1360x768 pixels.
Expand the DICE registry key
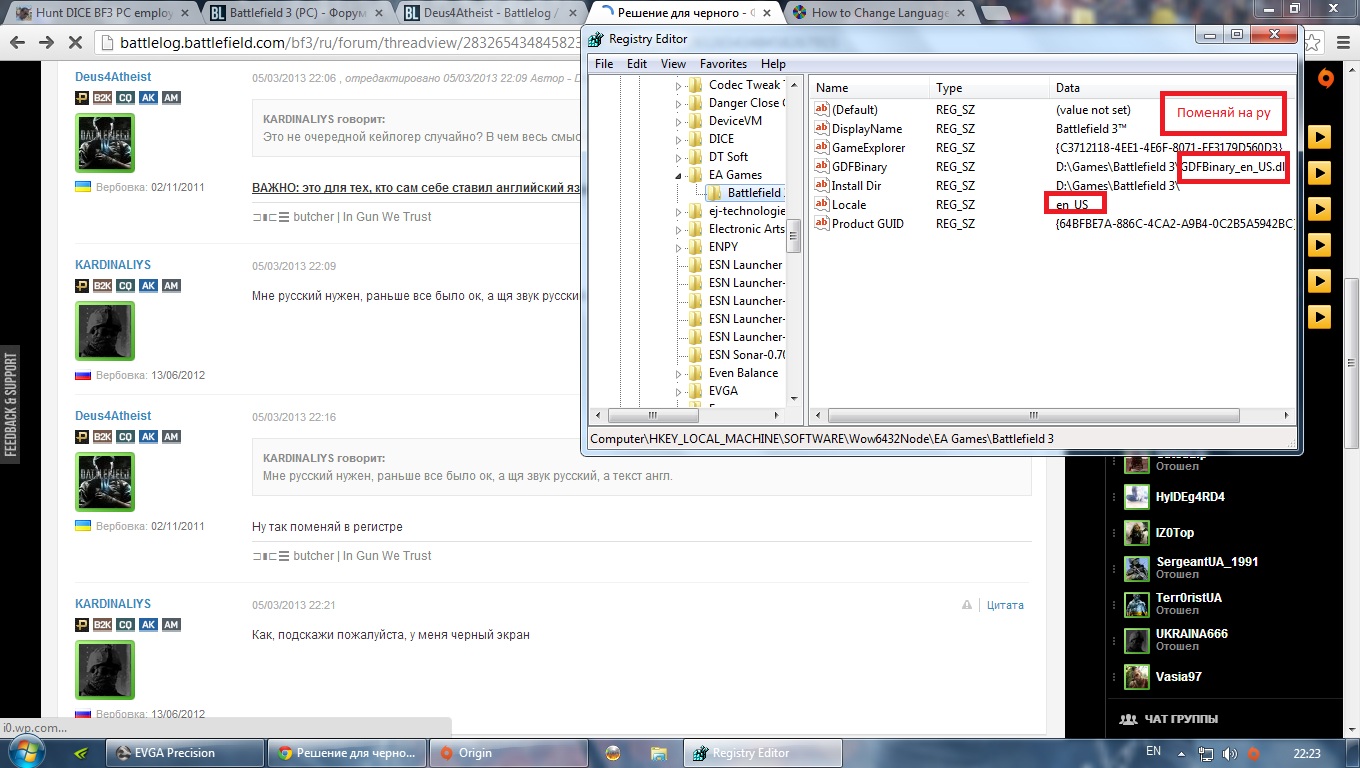(x=678, y=139)
